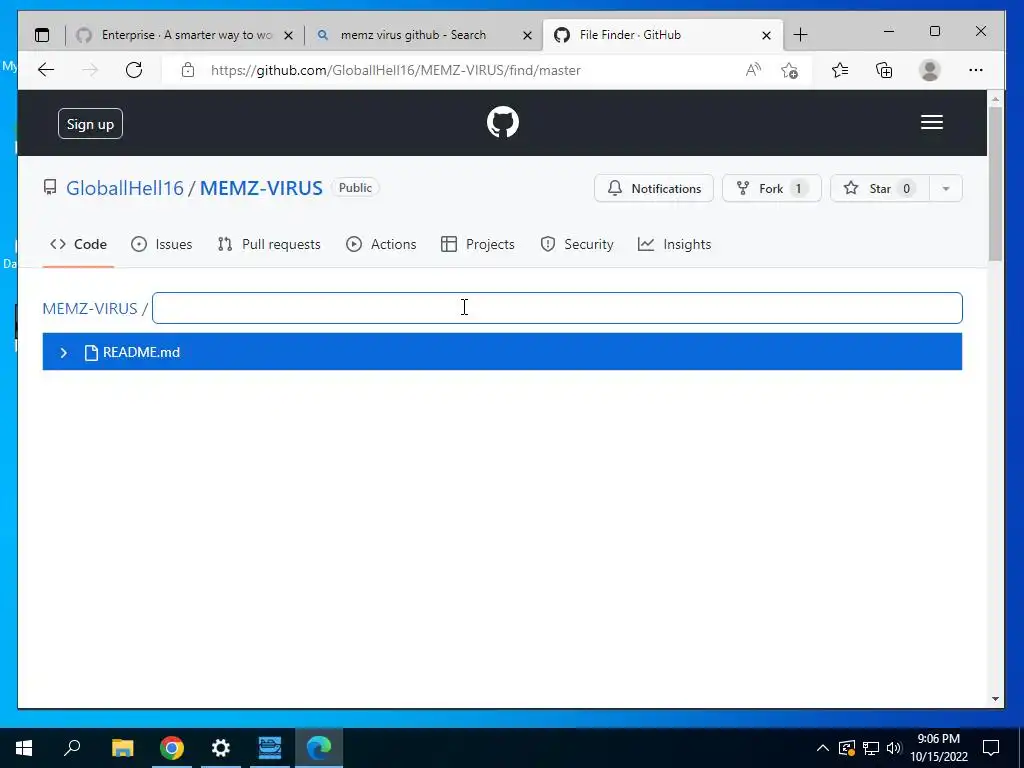Screen dimensions: 1024x768
Task: Reload the page with the Refresh icon
Action: click(134, 70)
